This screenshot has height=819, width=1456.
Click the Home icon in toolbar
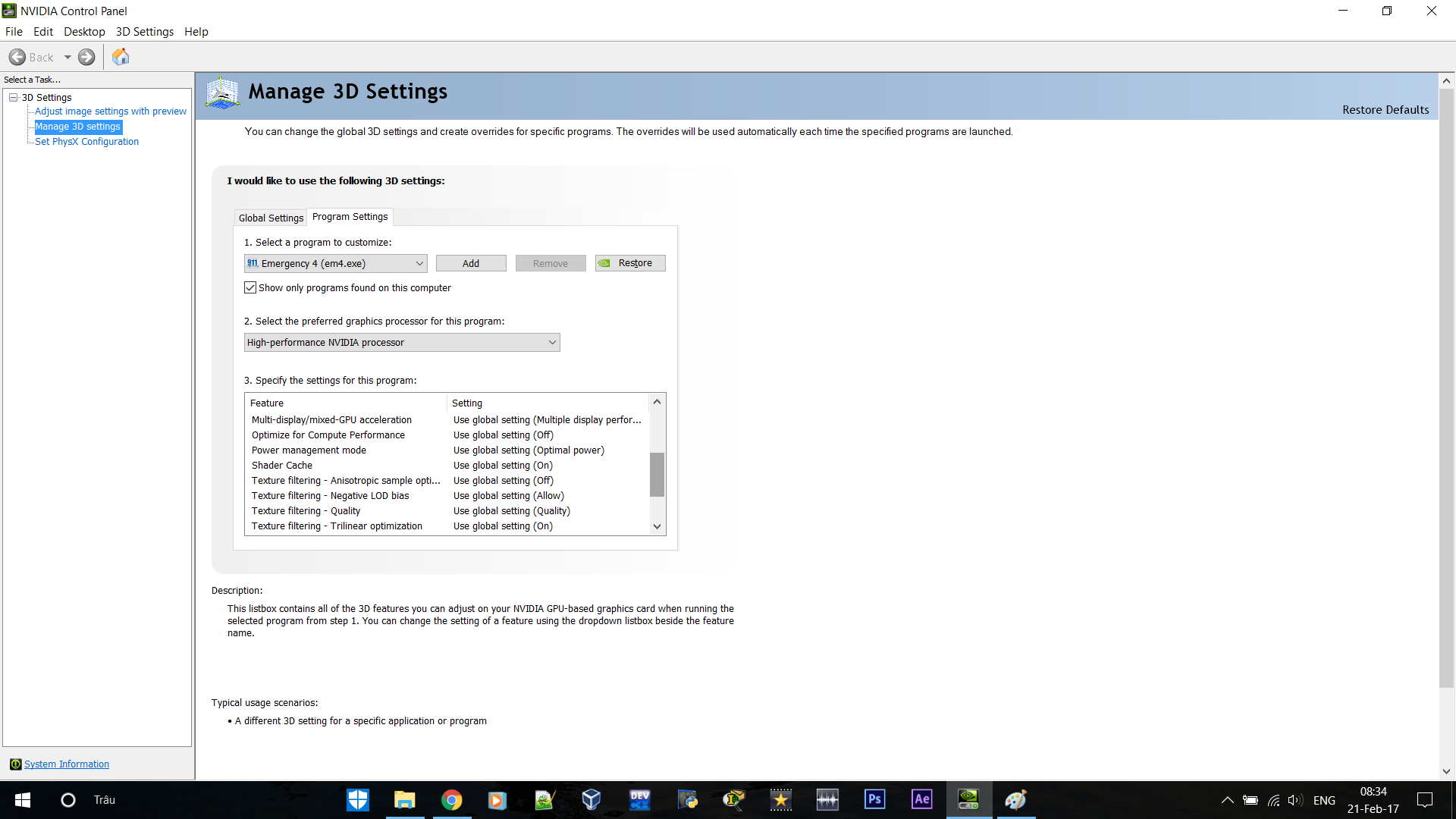tap(121, 57)
